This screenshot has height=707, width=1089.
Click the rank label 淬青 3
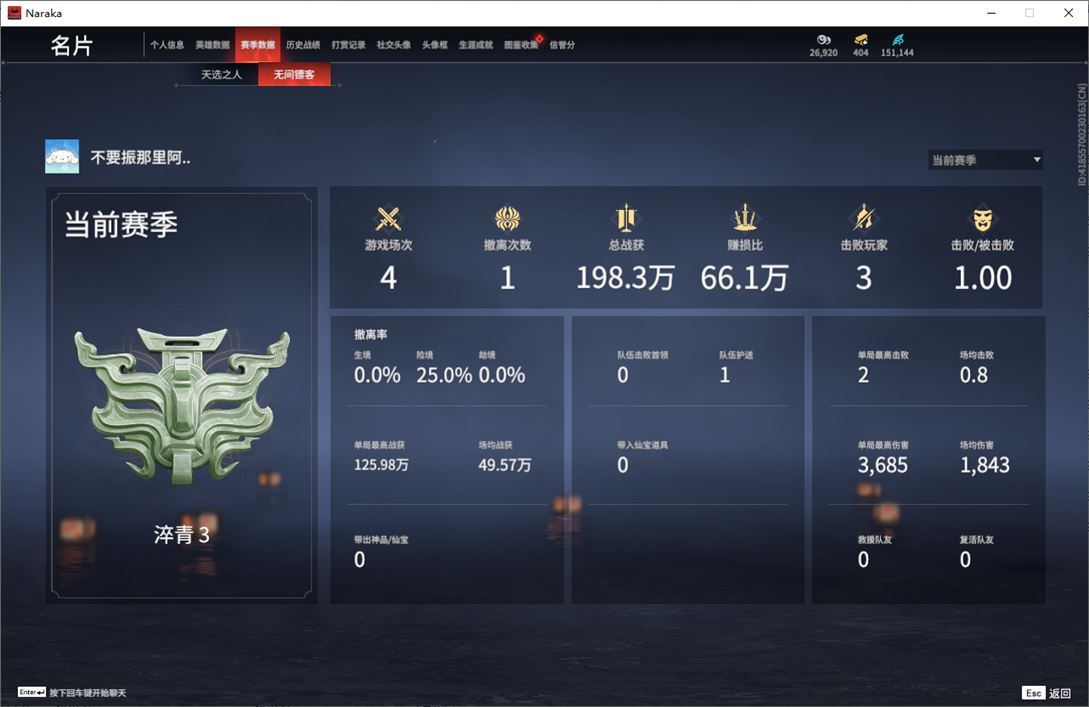[x=182, y=535]
